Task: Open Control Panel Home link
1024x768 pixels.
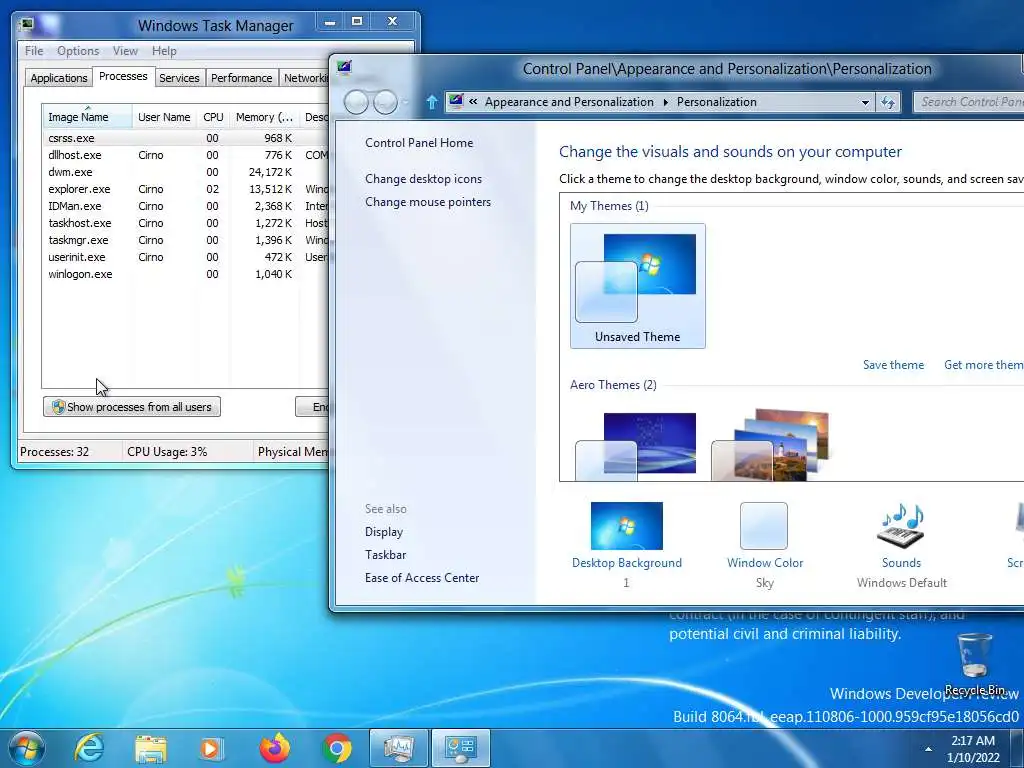Action: (x=419, y=142)
